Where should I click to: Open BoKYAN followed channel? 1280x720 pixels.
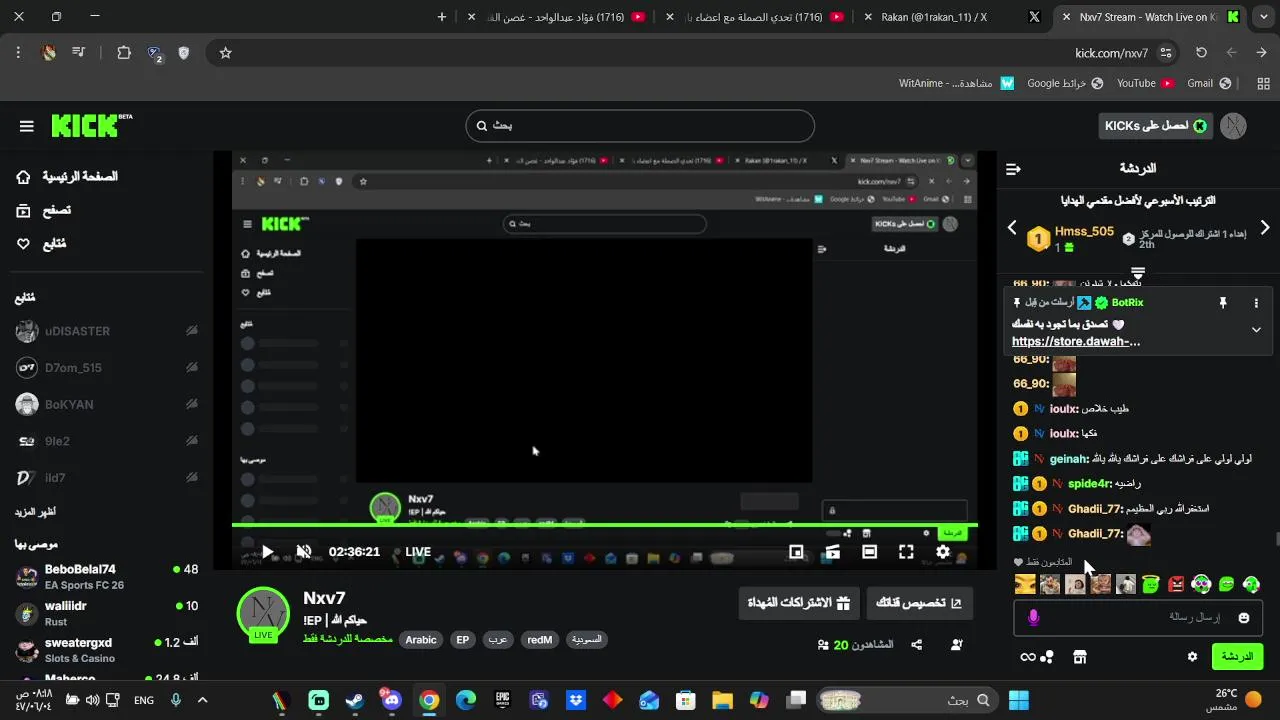pyautogui.click(x=106, y=405)
